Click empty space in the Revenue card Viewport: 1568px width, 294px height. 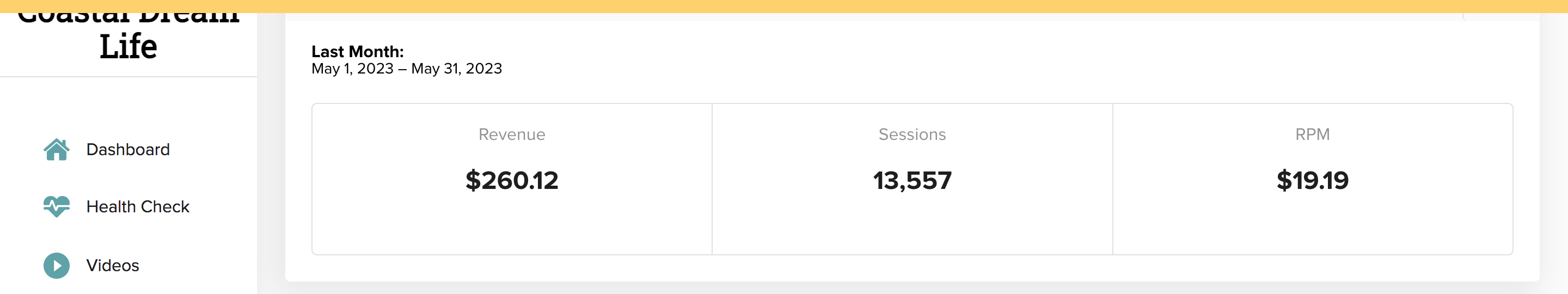[511, 225]
